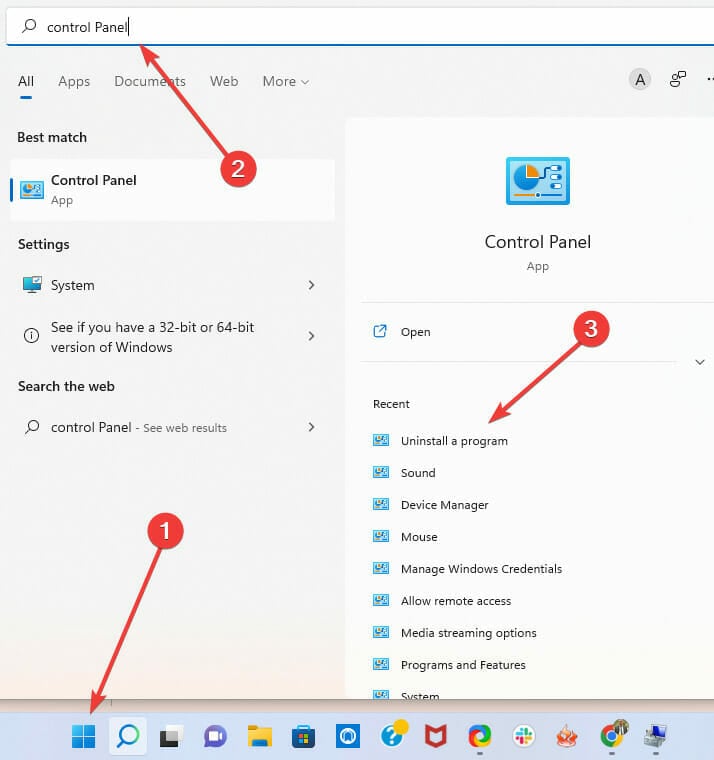Click the user account avatar A
The width and height of the screenshot is (714, 760).
click(640, 79)
